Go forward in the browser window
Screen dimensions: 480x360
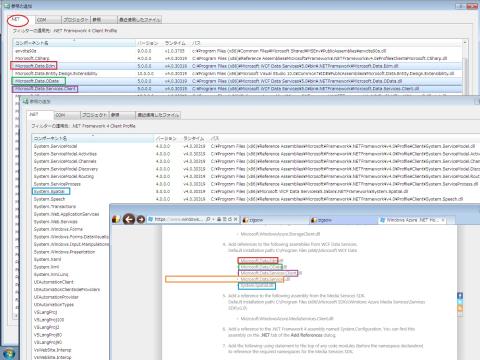coord(141,220)
